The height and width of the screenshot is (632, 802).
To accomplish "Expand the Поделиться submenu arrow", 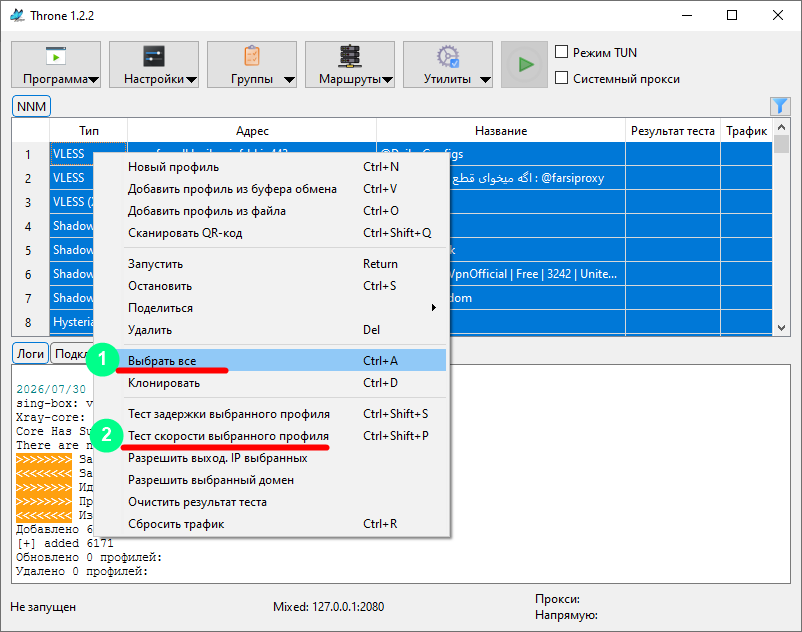I will coord(433,308).
